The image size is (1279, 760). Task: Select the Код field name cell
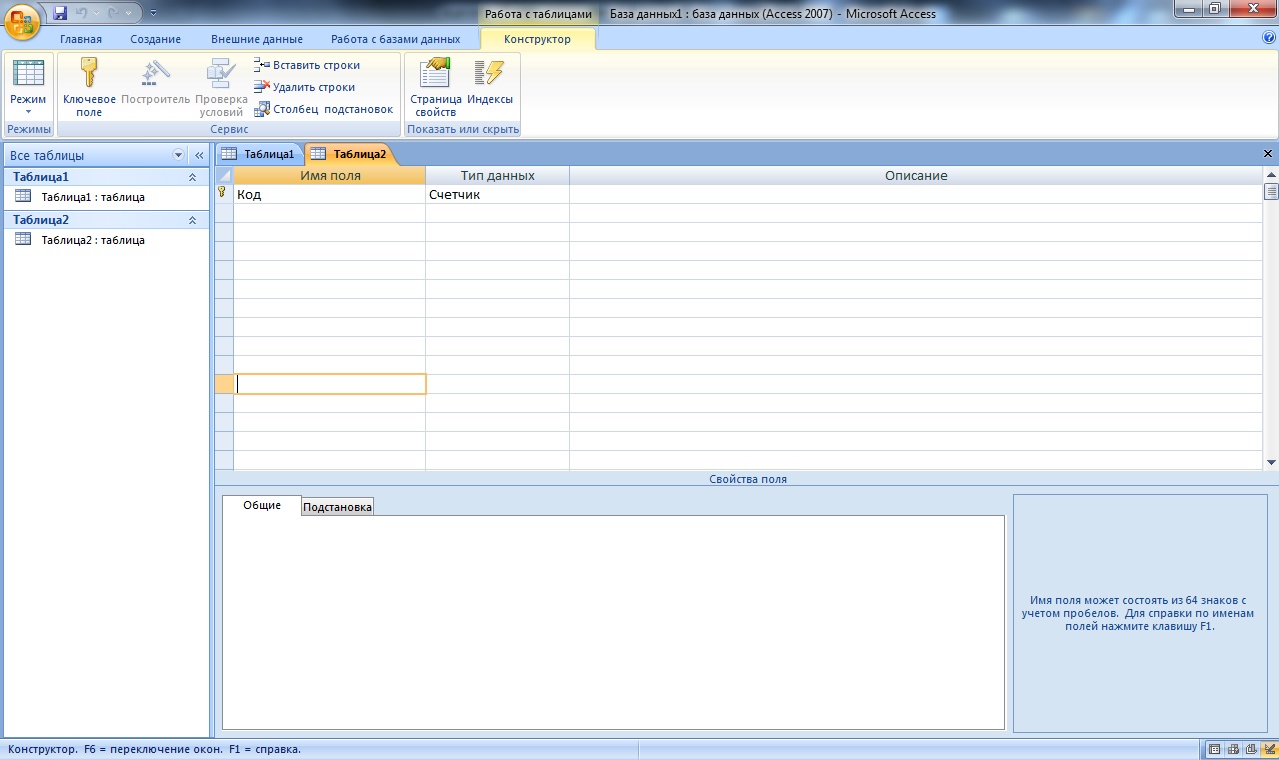tap(330, 194)
